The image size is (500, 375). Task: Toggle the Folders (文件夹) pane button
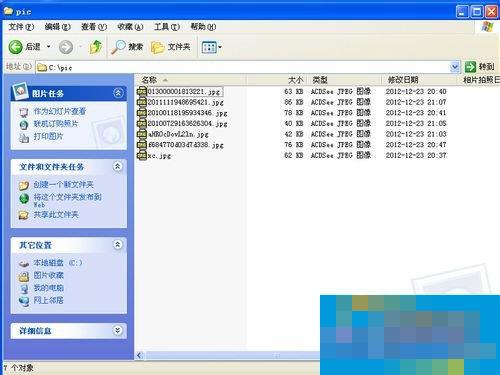point(170,47)
